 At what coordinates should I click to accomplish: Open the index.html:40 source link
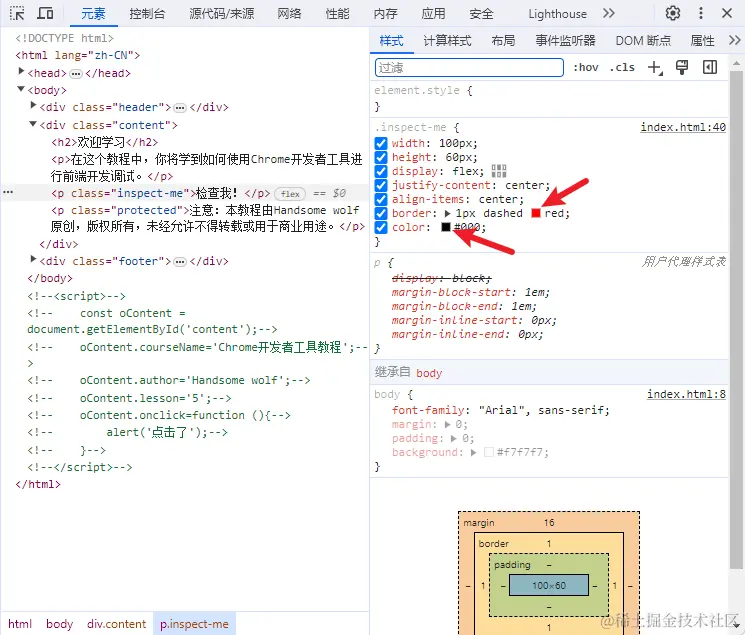[x=683, y=127]
